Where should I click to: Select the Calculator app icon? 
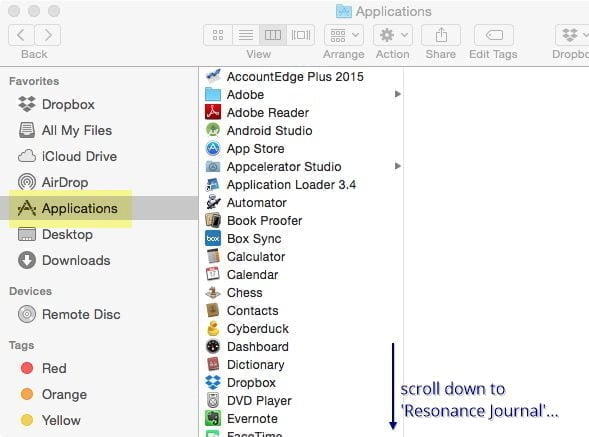tap(213, 257)
